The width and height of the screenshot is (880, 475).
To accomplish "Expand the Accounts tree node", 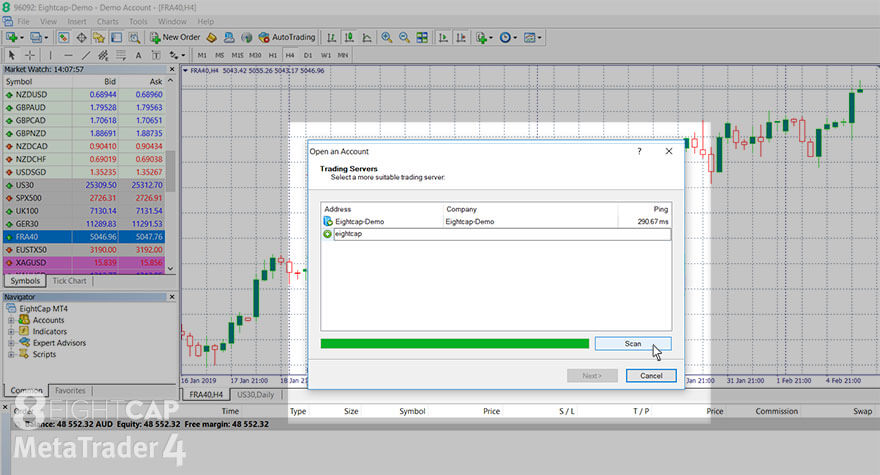I will 12,320.
